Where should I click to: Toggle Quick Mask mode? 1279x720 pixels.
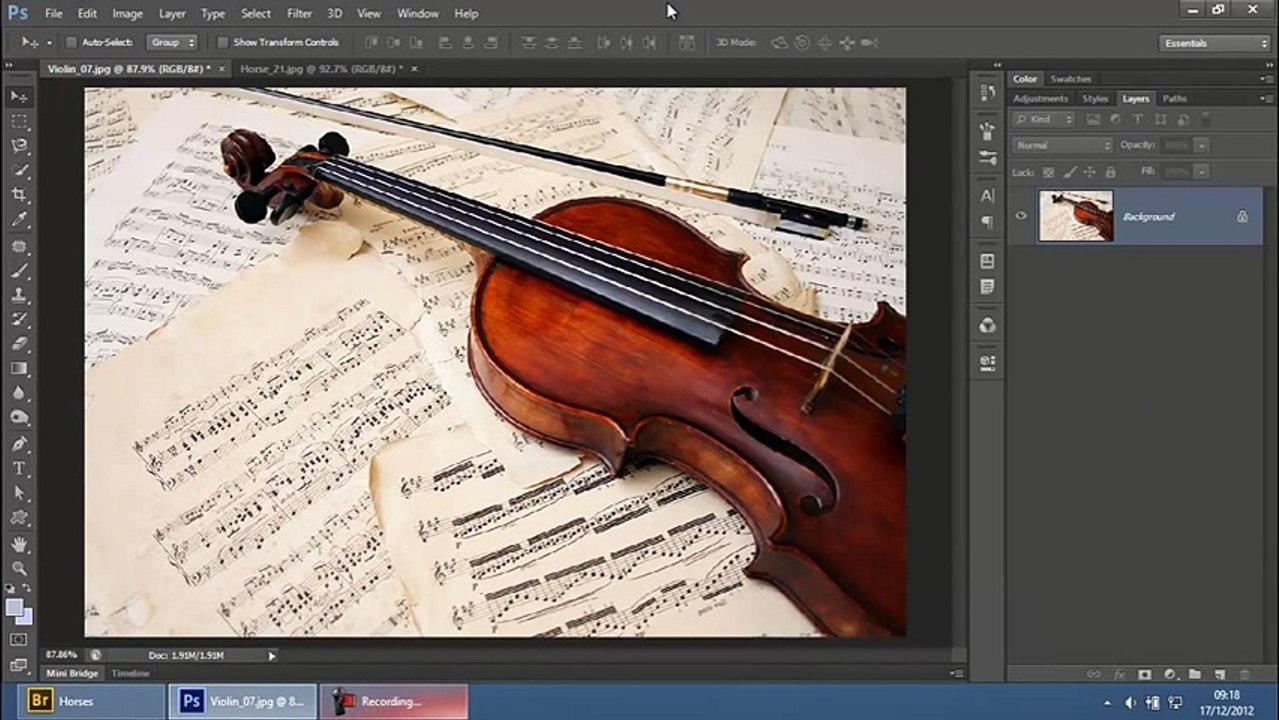tap(19, 640)
